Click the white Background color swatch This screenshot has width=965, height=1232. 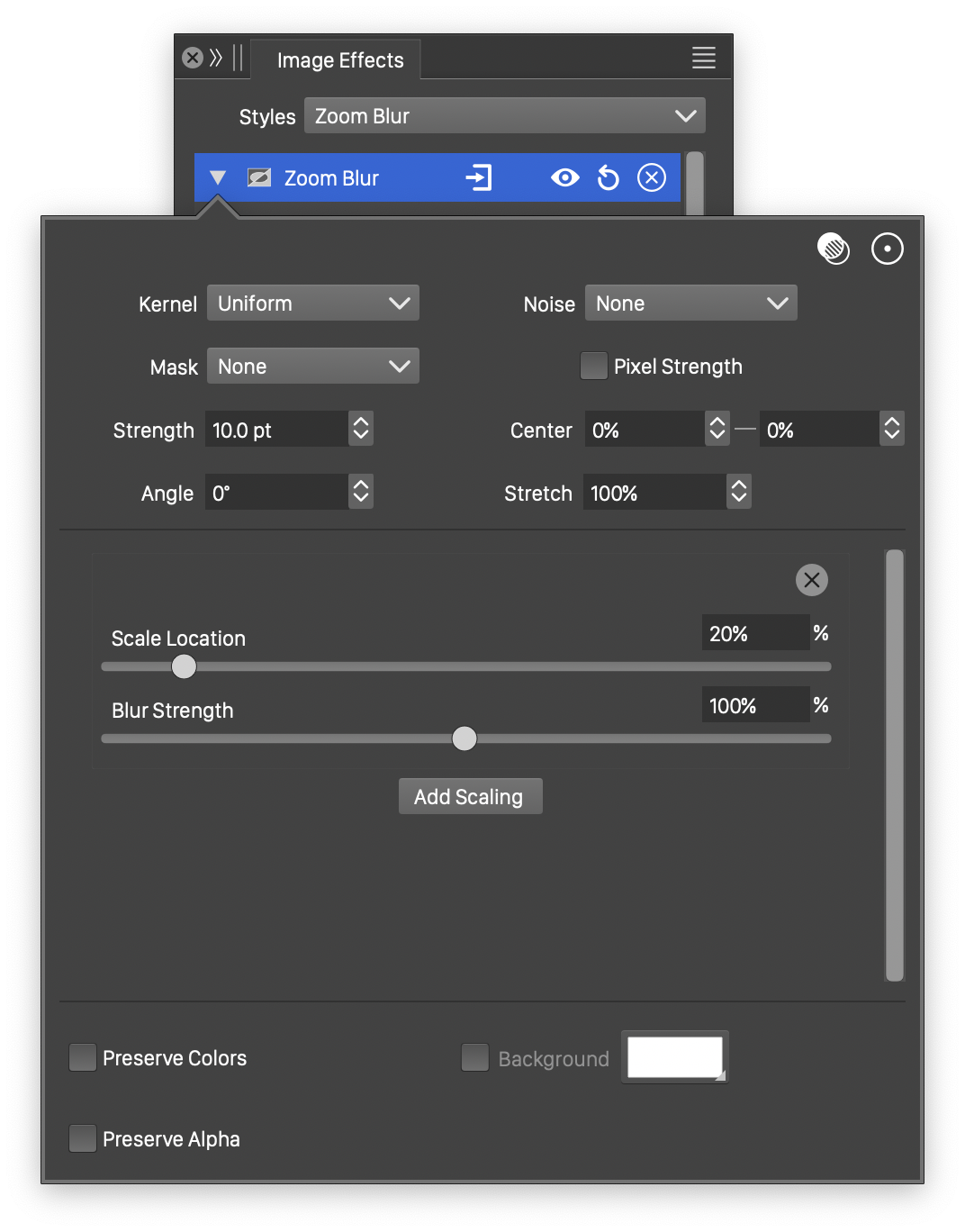pos(674,1057)
